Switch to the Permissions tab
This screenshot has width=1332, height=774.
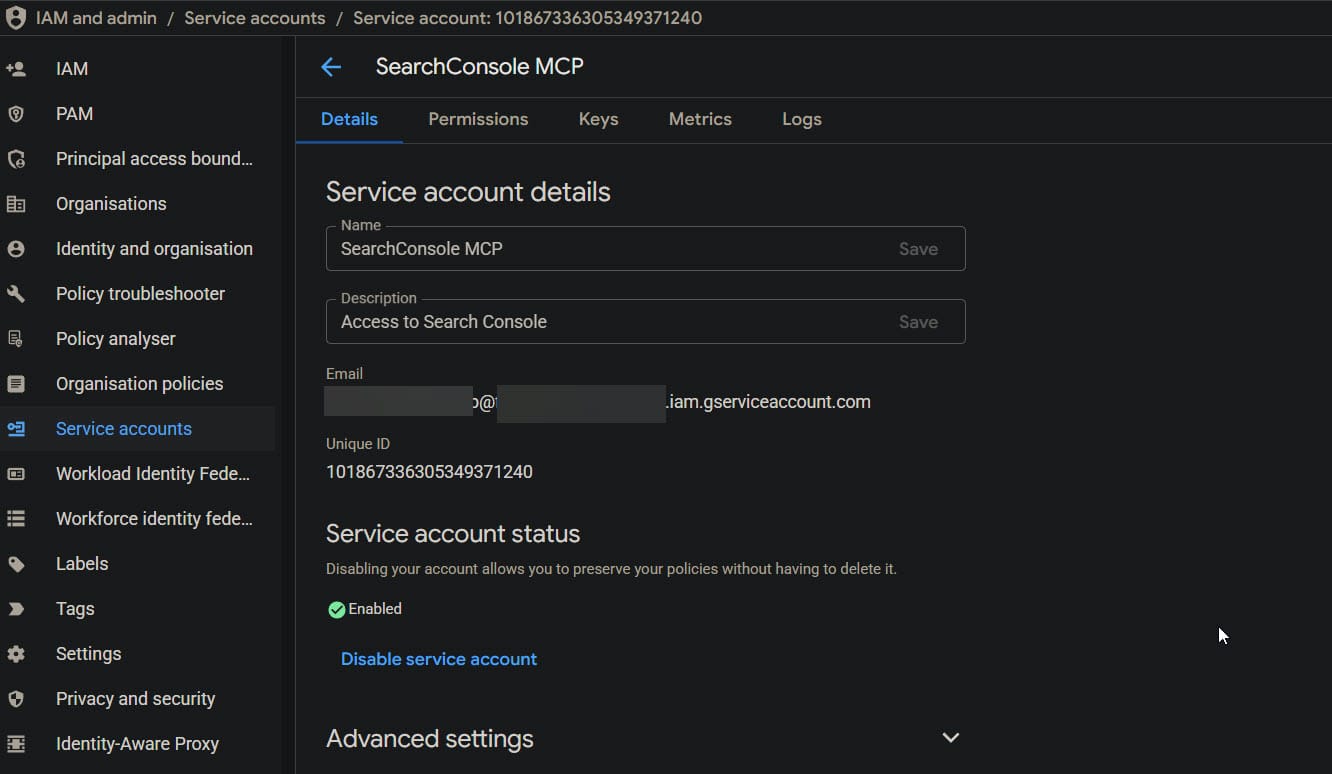click(x=478, y=119)
